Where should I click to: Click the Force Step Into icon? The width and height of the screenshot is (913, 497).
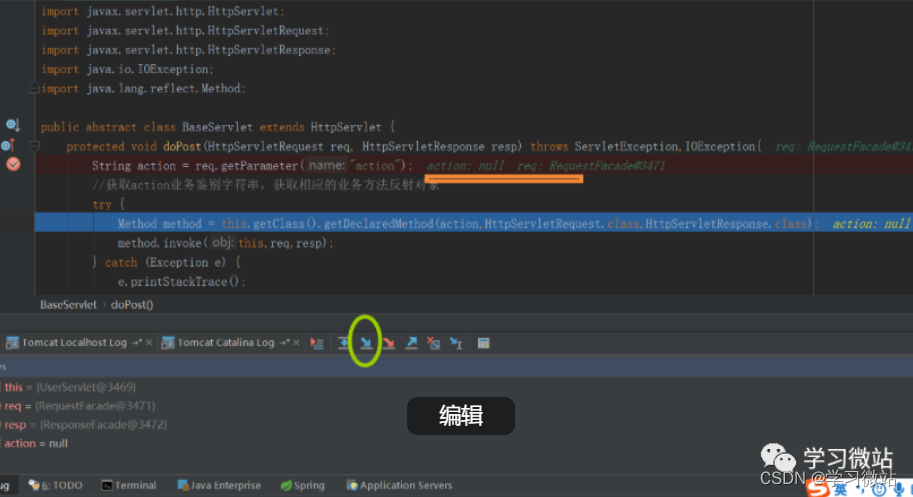[x=389, y=343]
